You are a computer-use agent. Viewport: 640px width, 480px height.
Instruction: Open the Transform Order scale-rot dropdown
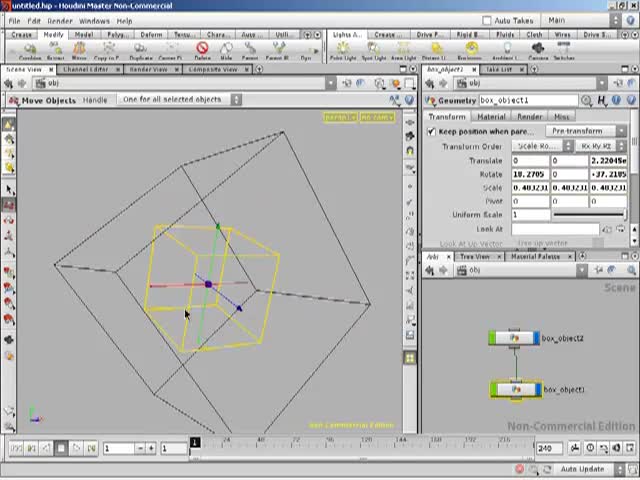pos(542,146)
